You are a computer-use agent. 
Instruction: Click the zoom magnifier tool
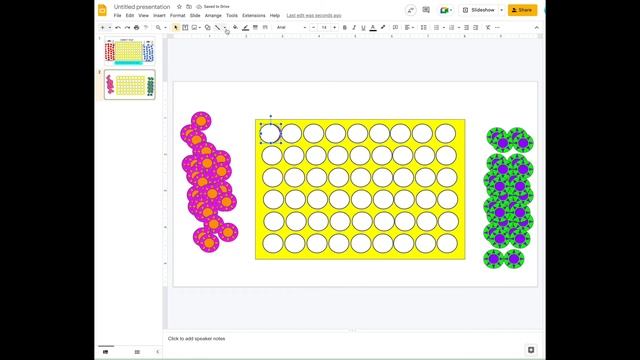click(x=158, y=27)
